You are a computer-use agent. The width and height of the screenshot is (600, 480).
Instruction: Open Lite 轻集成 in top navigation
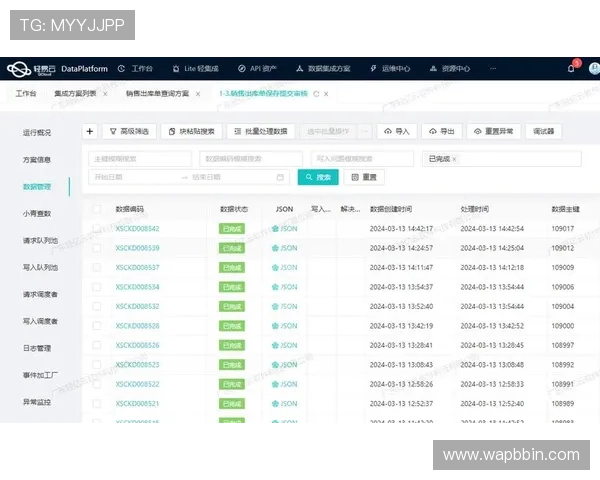click(196, 69)
